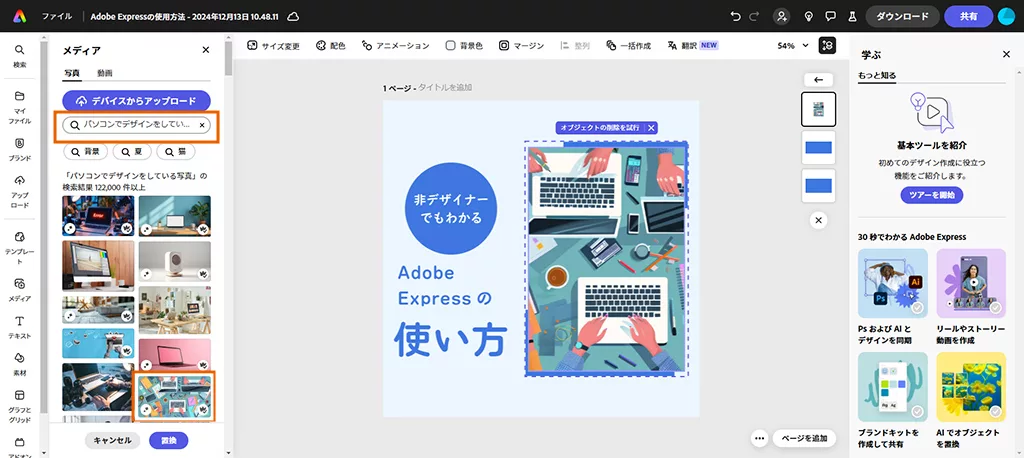Click the 置換 button

tap(168, 440)
